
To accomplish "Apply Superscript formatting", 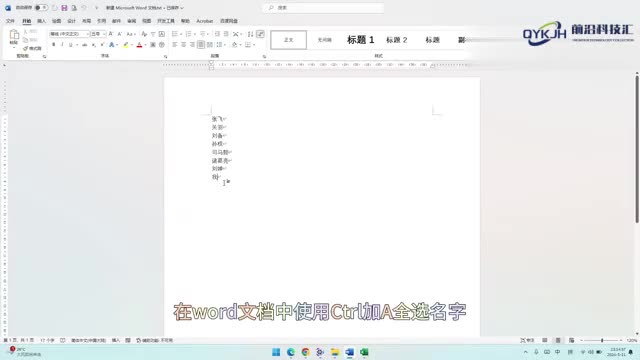I will 102,44.
